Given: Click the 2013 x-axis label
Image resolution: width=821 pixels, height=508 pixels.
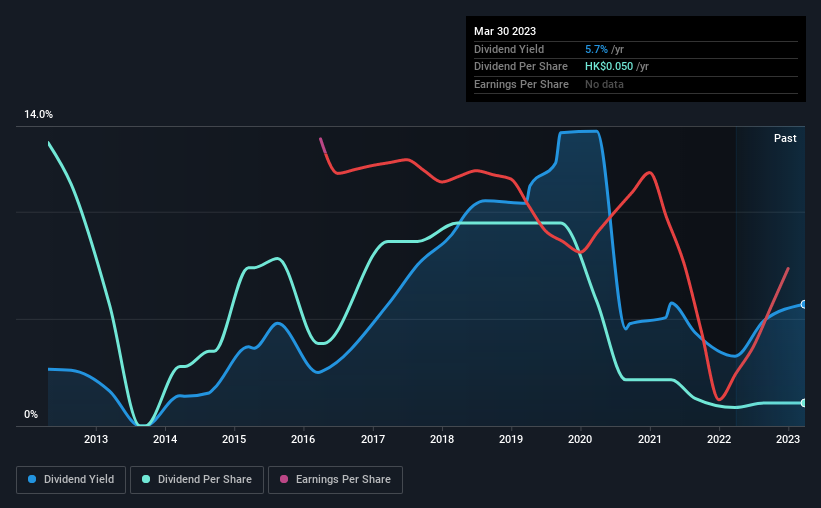Looking at the screenshot, I should [96, 439].
